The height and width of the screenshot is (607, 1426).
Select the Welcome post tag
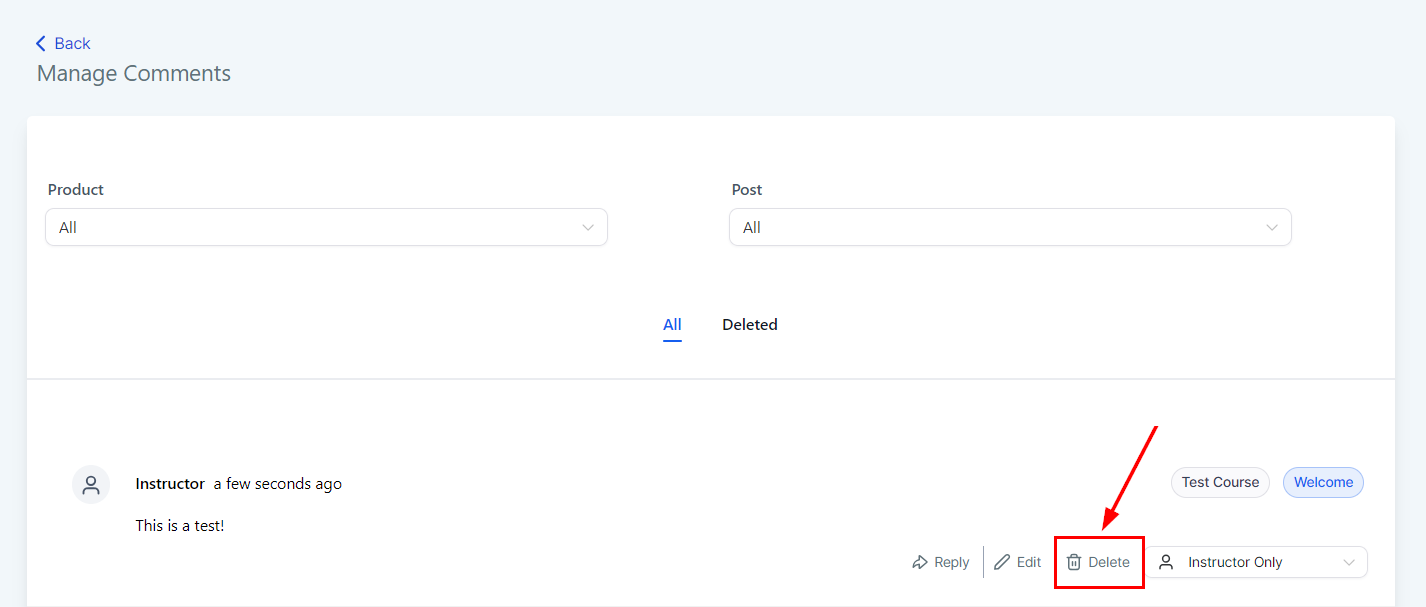[1323, 482]
